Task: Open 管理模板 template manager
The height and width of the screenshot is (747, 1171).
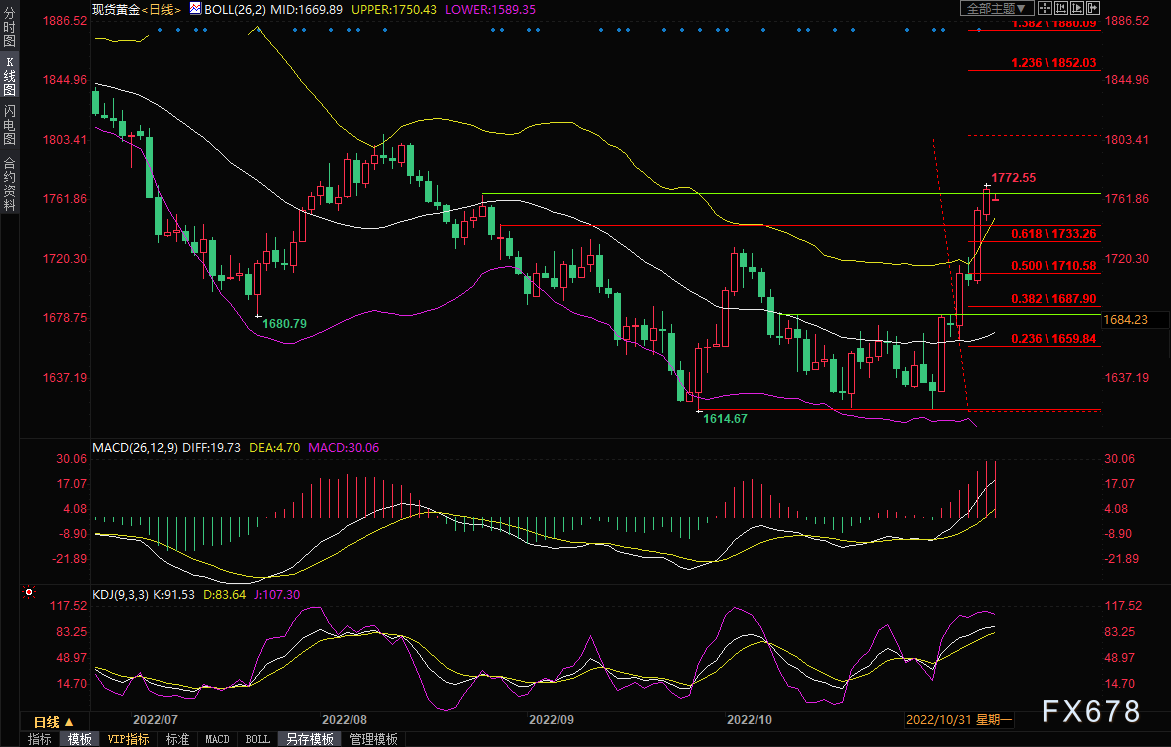Action: (372, 739)
